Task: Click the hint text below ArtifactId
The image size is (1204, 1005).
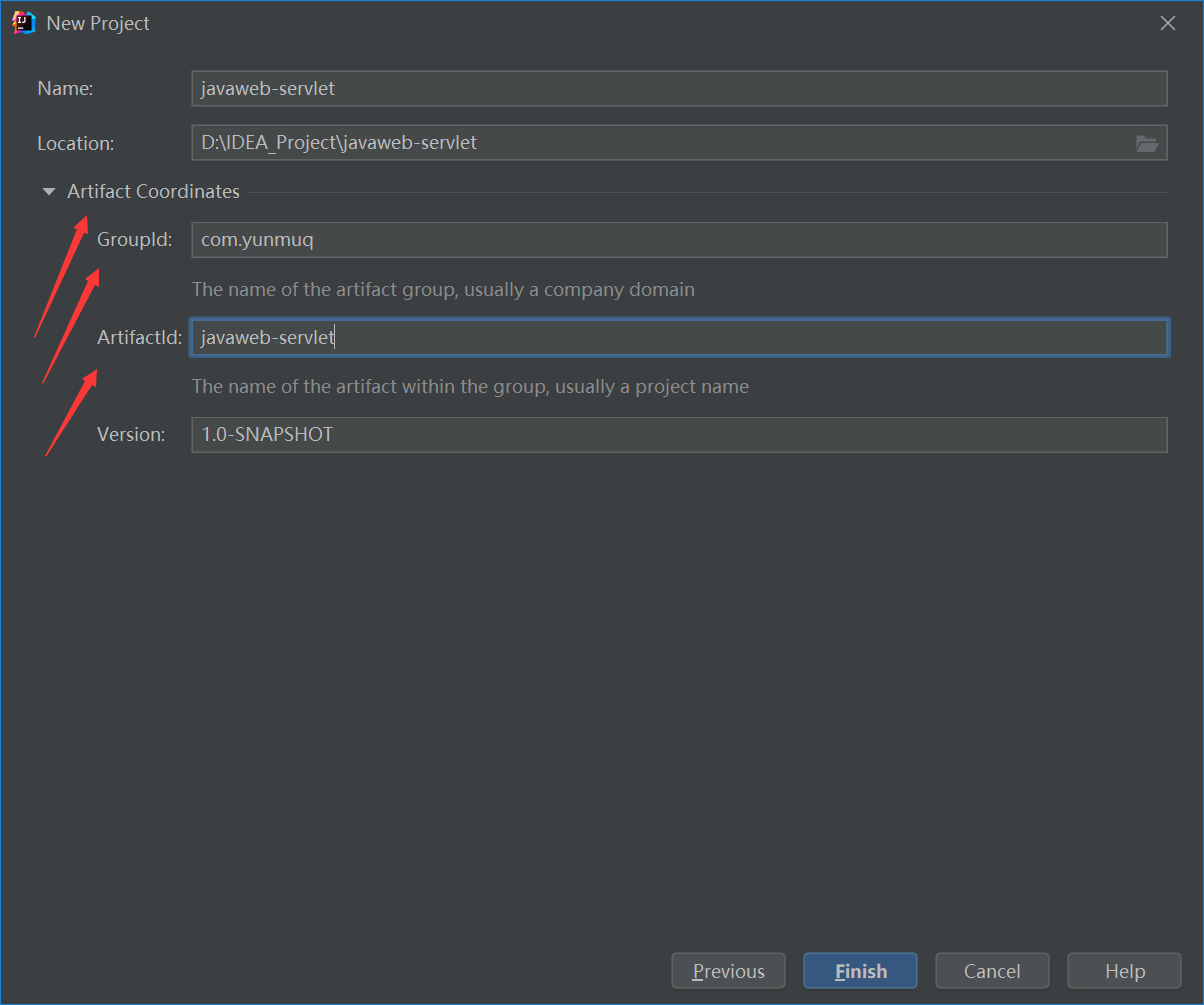Action: click(470, 386)
